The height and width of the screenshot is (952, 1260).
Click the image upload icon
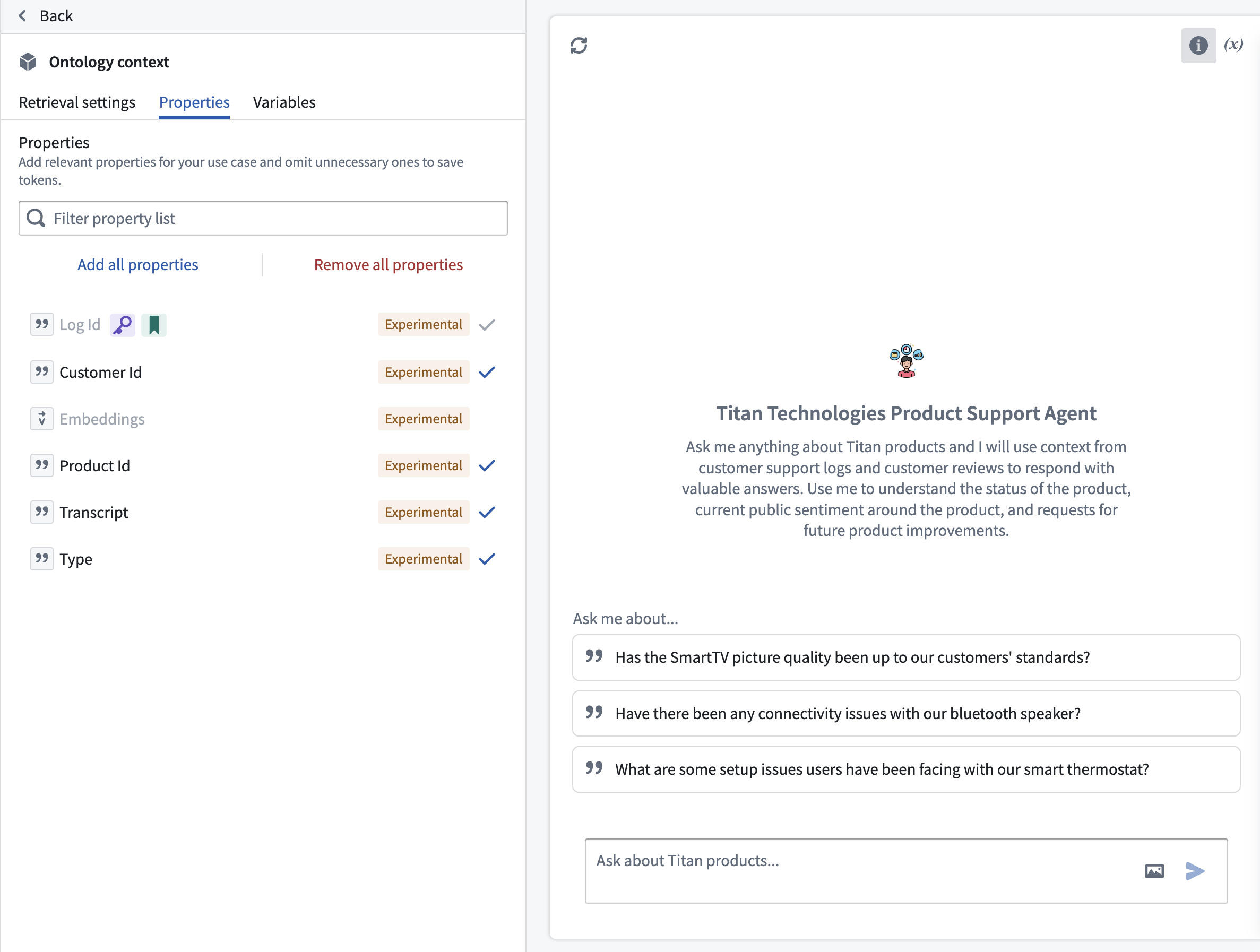[x=1154, y=871]
